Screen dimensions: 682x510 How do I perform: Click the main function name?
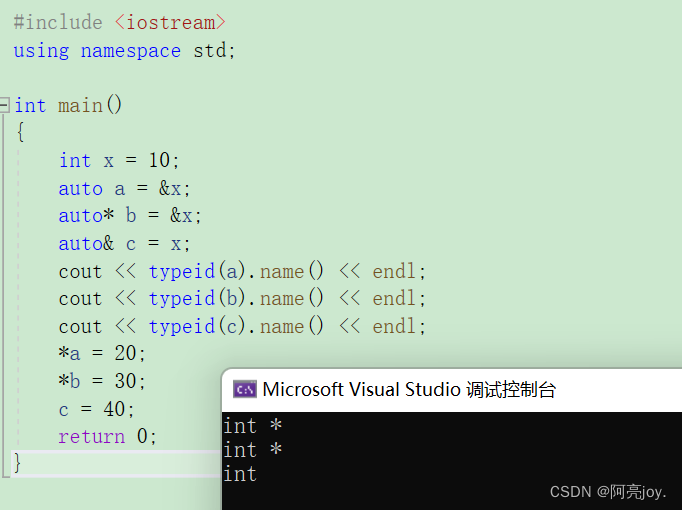tap(80, 106)
